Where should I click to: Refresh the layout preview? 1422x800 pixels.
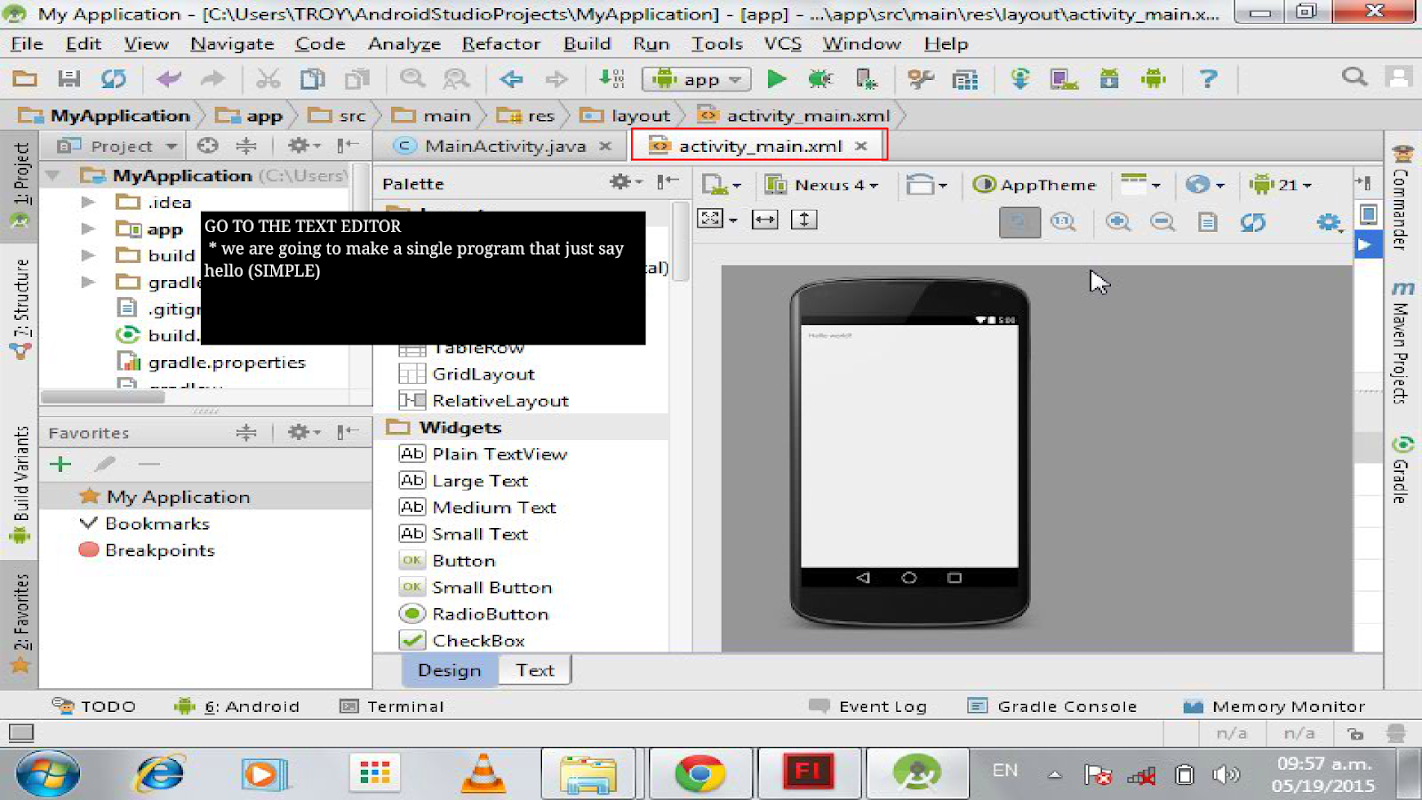click(x=1252, y=222)
